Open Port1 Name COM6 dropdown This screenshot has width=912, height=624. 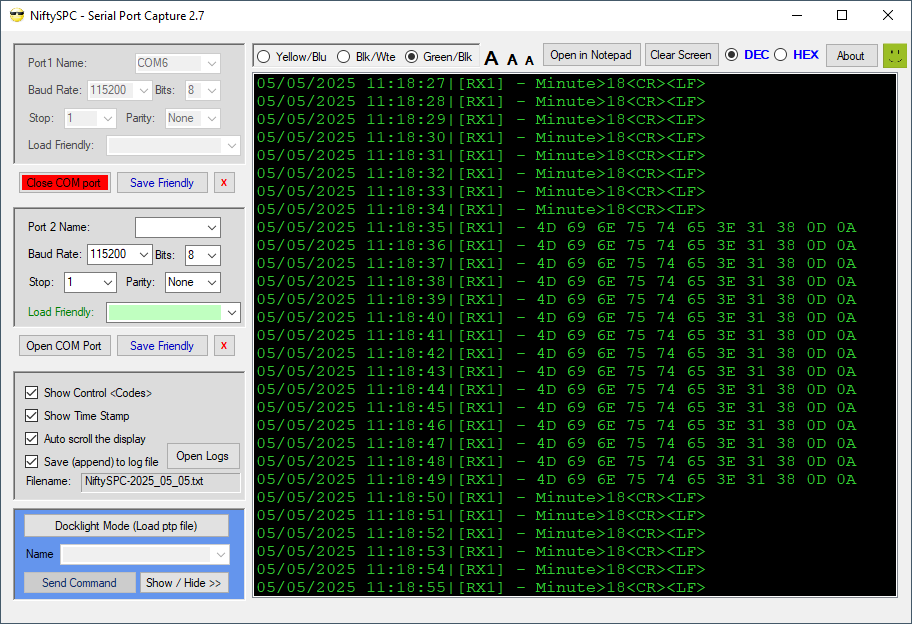(178, 63)
